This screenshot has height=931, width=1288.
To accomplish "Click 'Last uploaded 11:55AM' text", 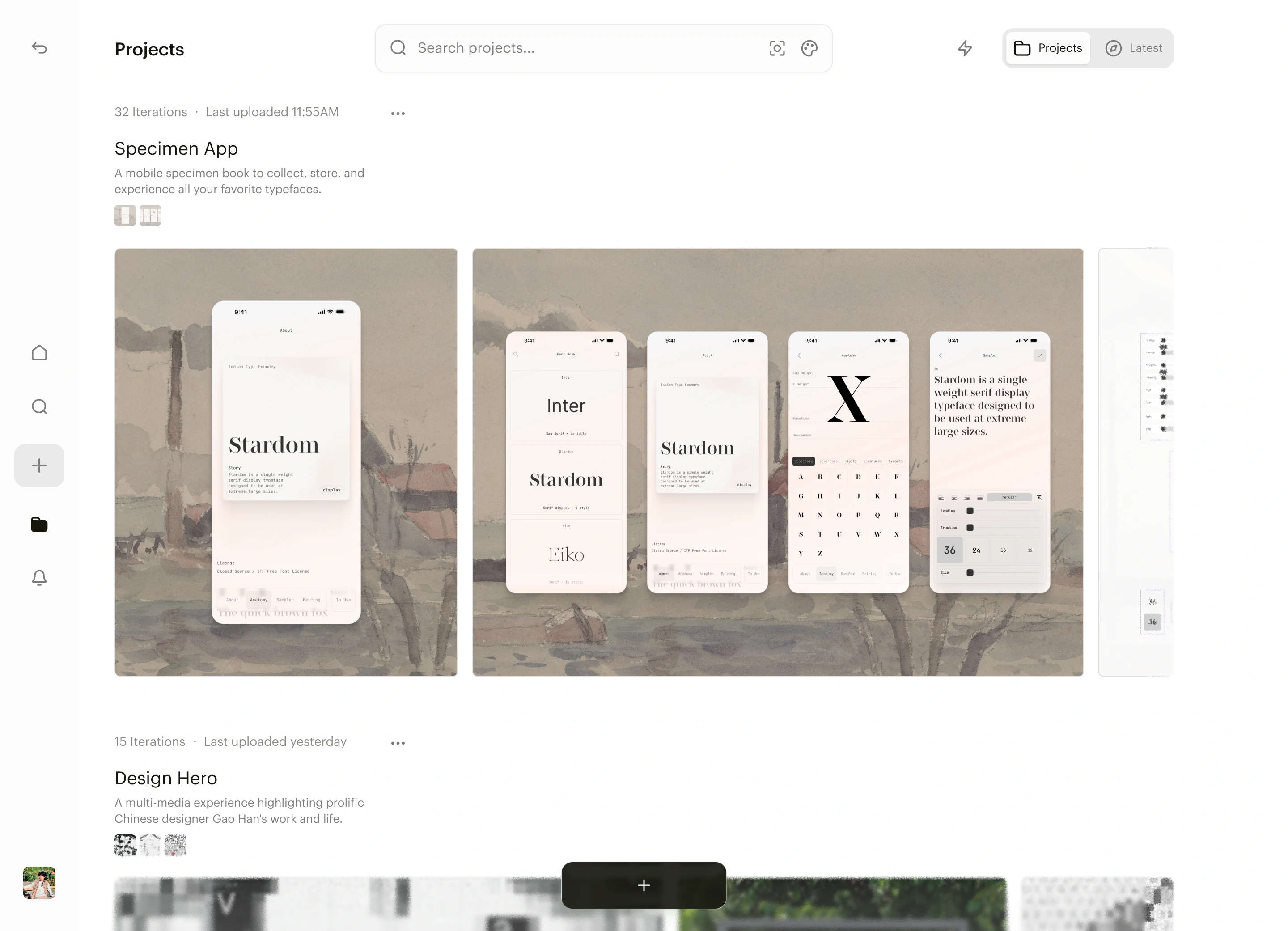I will point(272,112).
